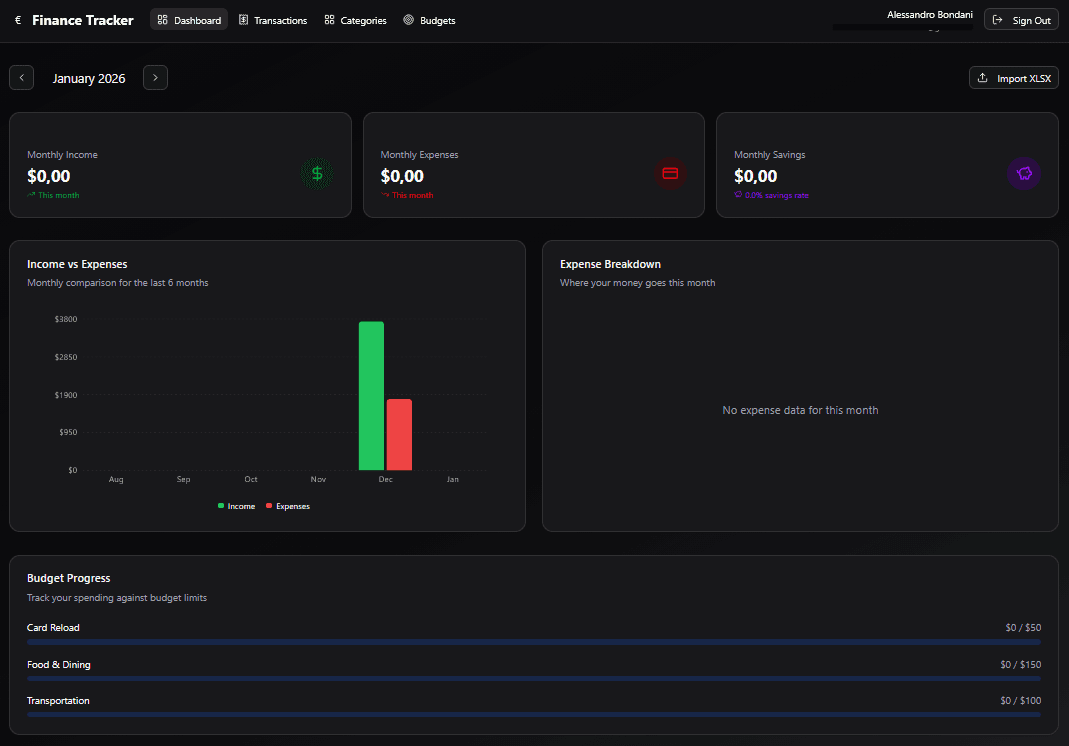Select the Dashboard grid icon in the navbar
Screen dimensions: 1069x746
click(163, 19)
